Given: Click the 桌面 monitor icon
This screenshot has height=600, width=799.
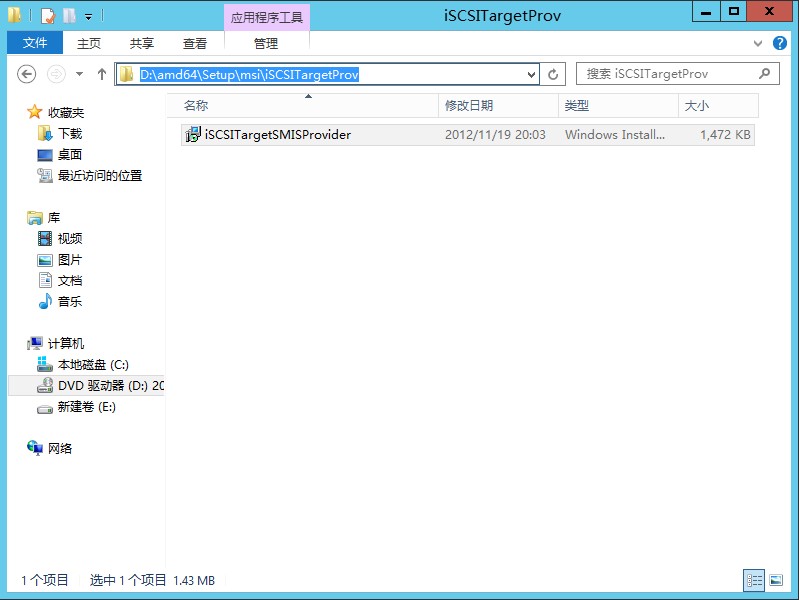Looking at the screenshot, I should pos(45,155).
